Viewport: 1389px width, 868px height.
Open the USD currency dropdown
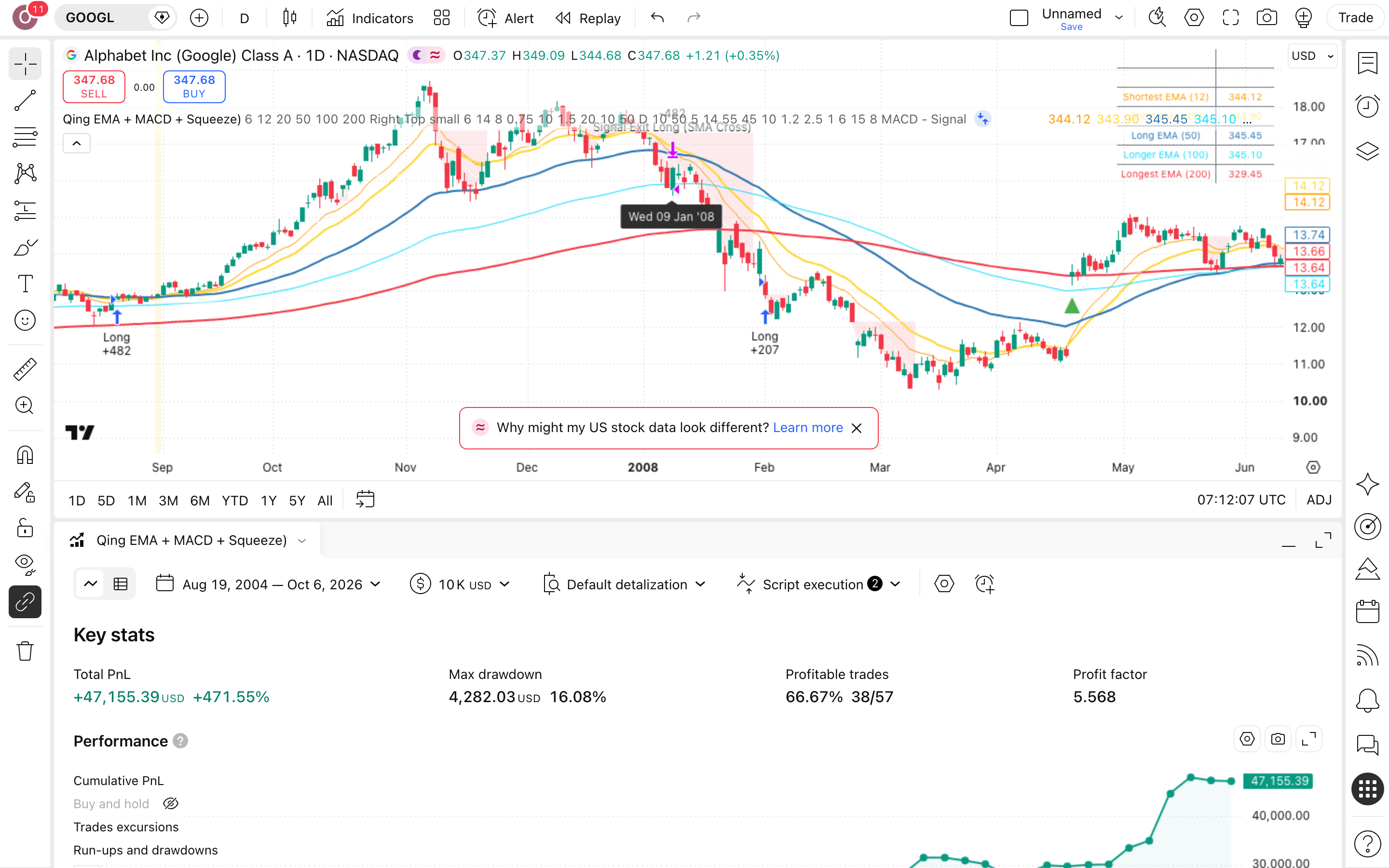(x=1311, y=55)
